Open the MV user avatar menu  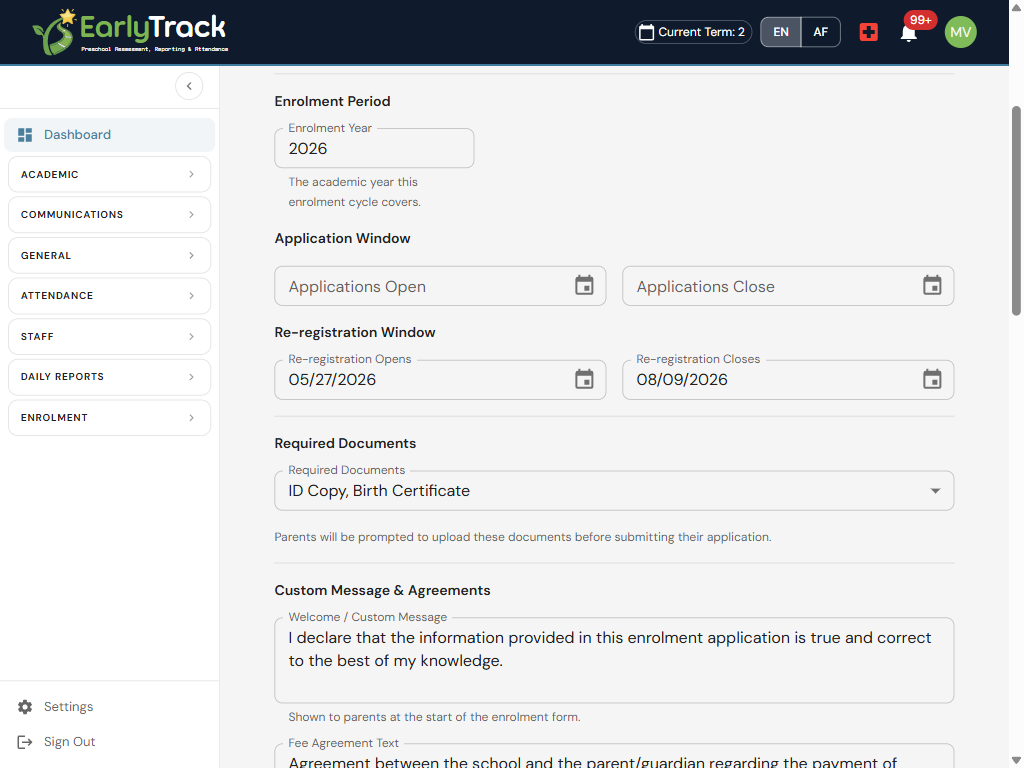960,32
